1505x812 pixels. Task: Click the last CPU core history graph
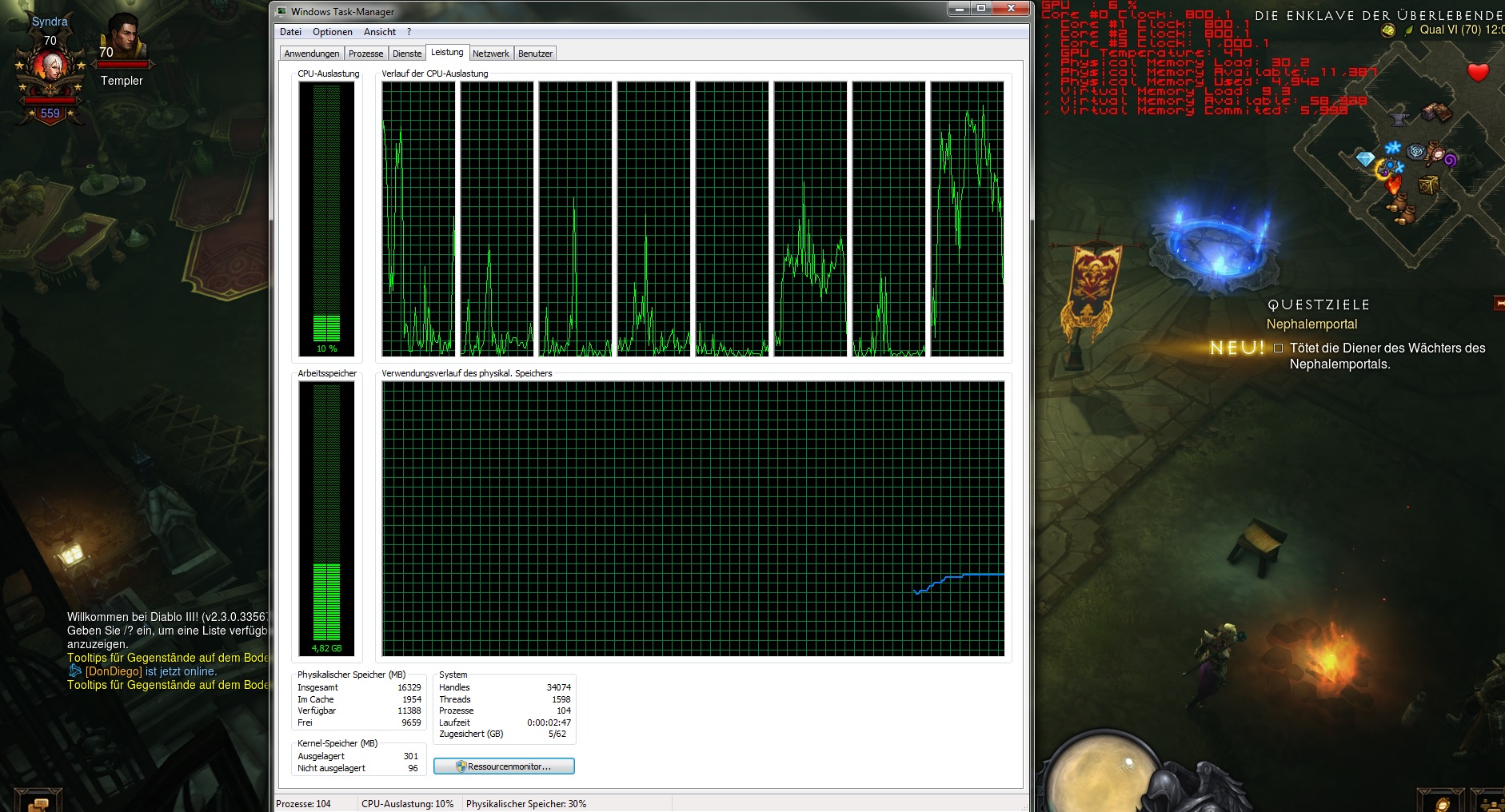(x=968, y=219)
